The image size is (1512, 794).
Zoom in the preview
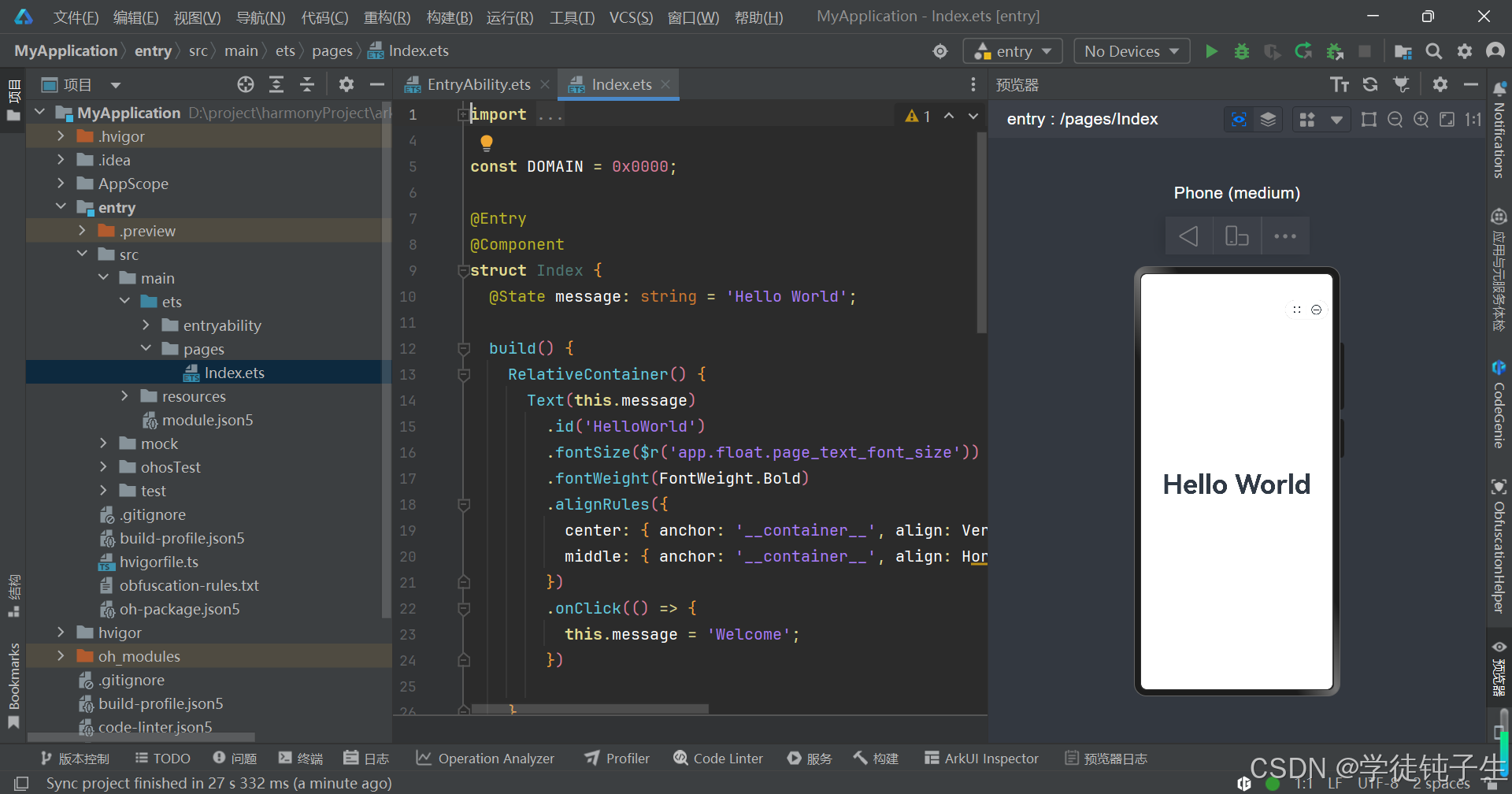coord(1421,119)
